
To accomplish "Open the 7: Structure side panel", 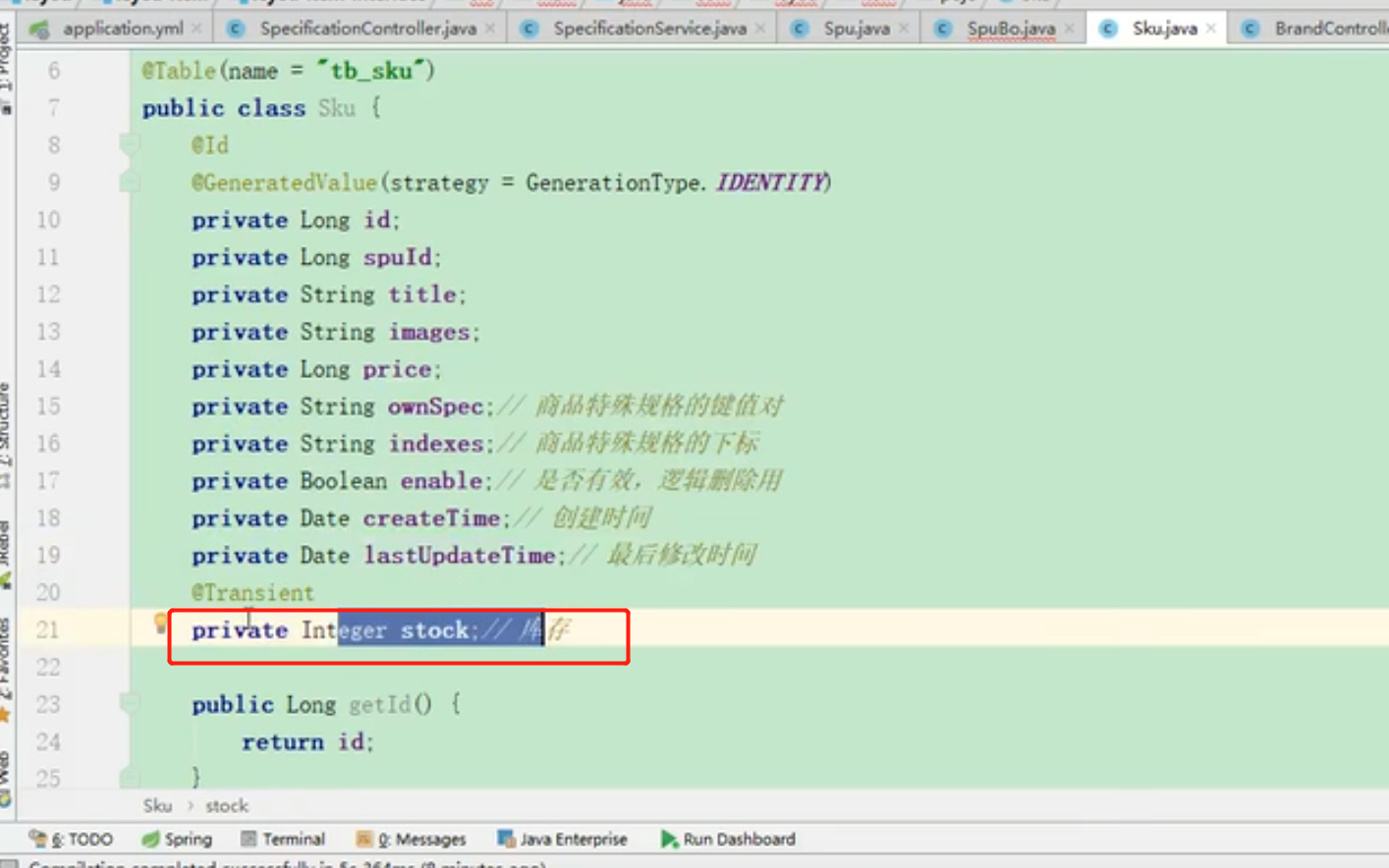I will click(6, 436).
